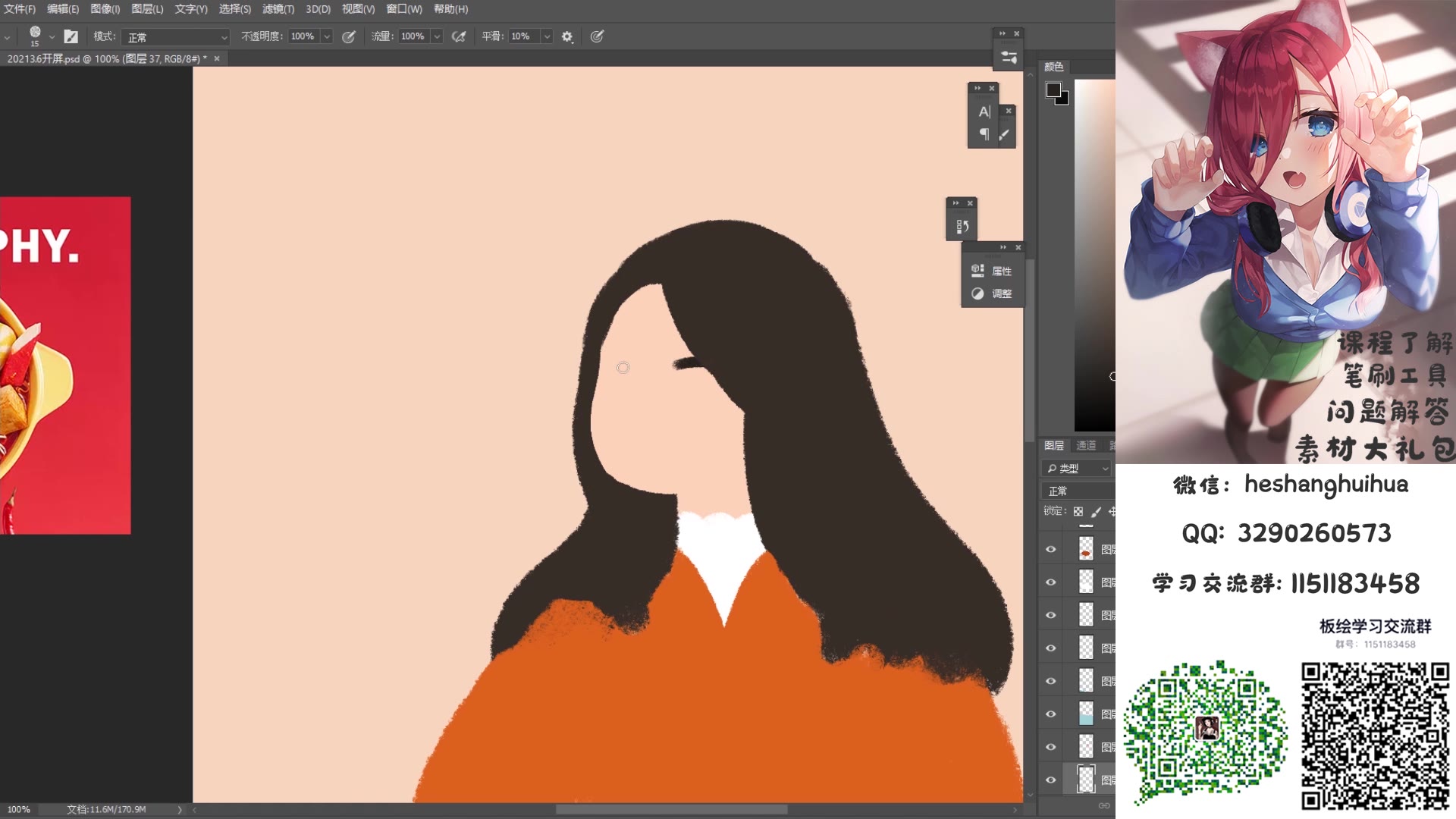
Task: Open the 选择(S) menu
Action: coord(235,9)
